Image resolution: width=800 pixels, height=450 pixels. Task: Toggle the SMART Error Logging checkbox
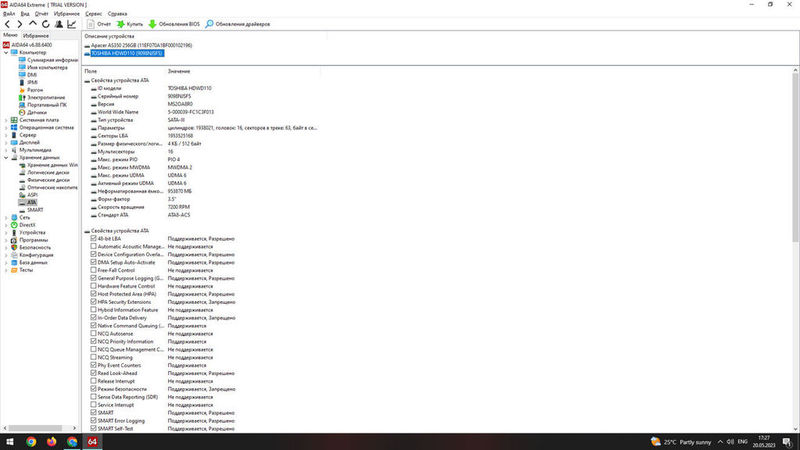click(93, 420)
